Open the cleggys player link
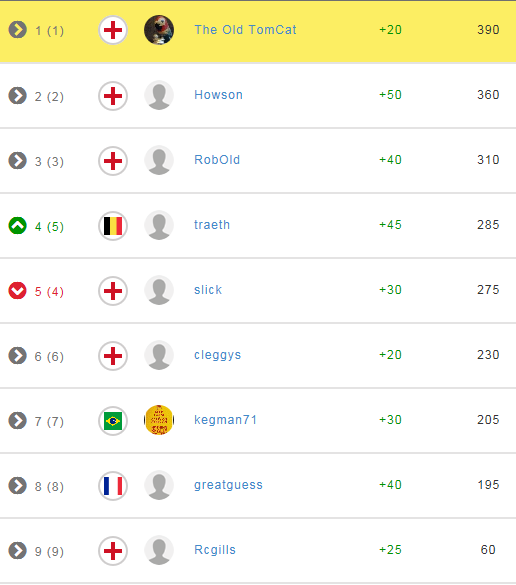516x585 pixels. point(218,355)
